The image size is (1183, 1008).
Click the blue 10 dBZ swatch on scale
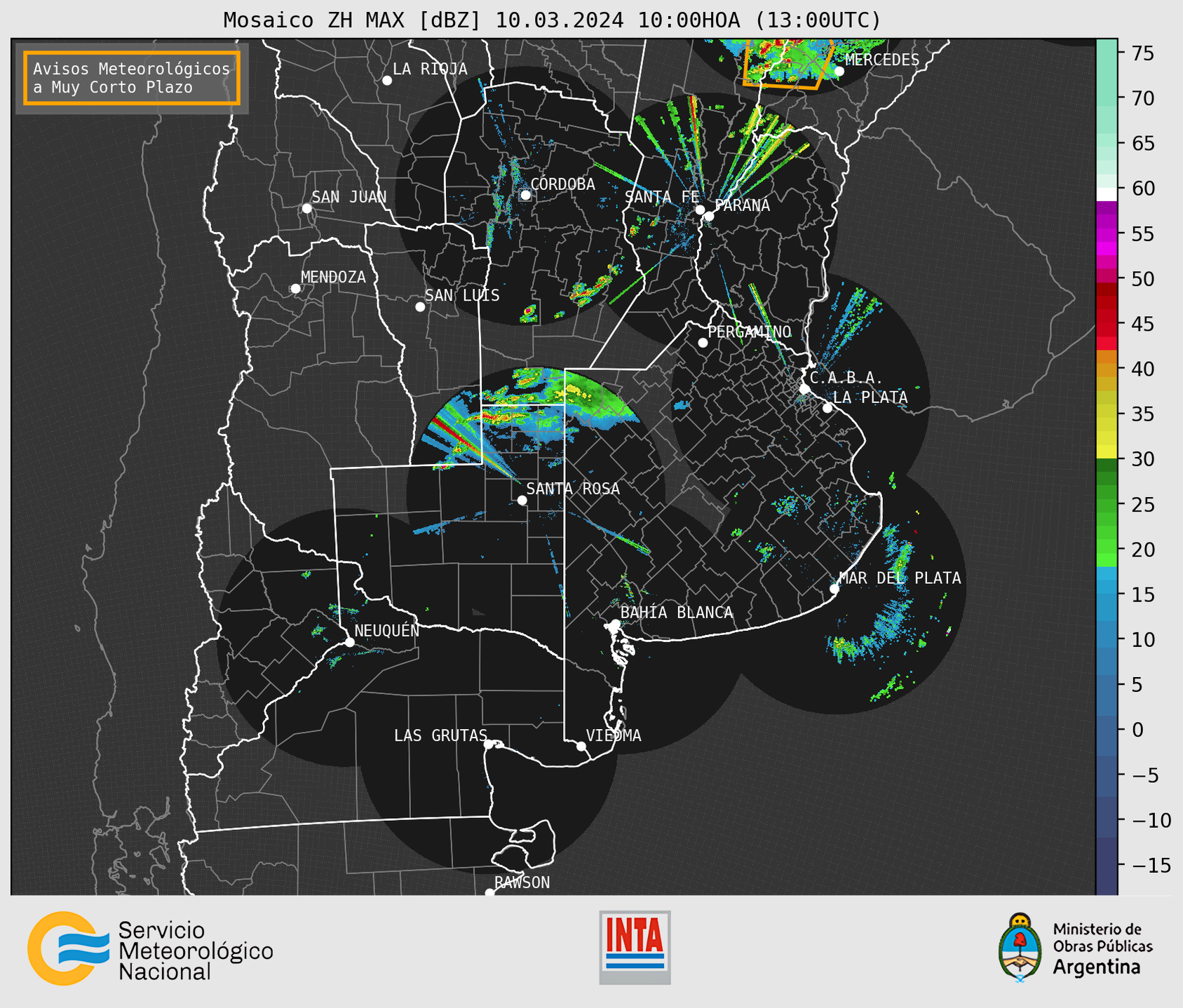[x=1107, y=639]
